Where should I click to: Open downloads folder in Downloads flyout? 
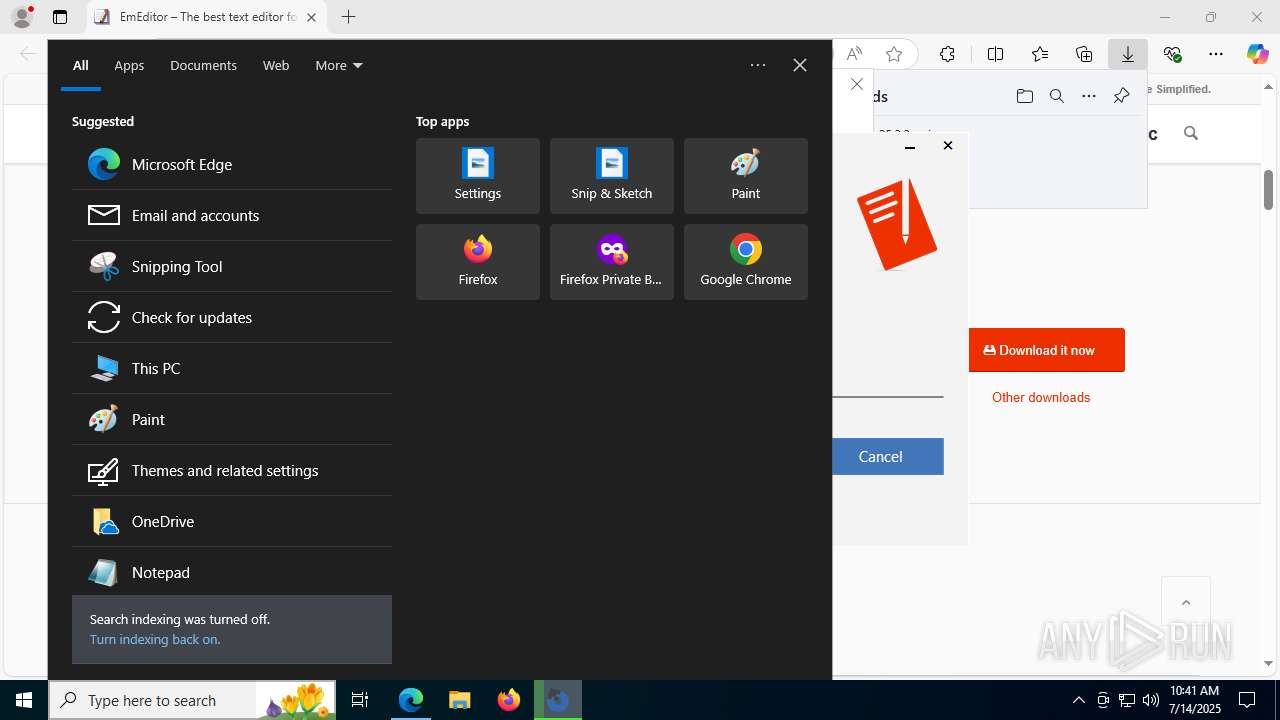click(1024, 96)
